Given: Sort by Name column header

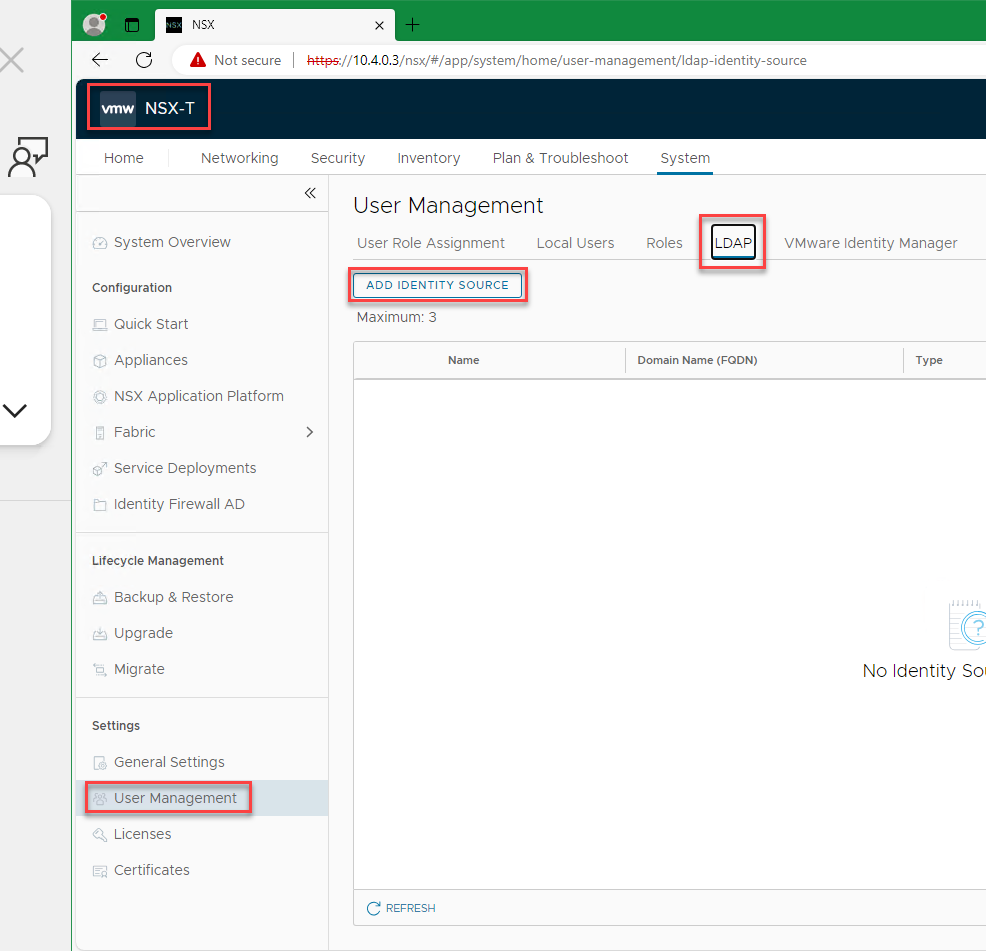Looking at the screenshot, I should coord(463,360).
